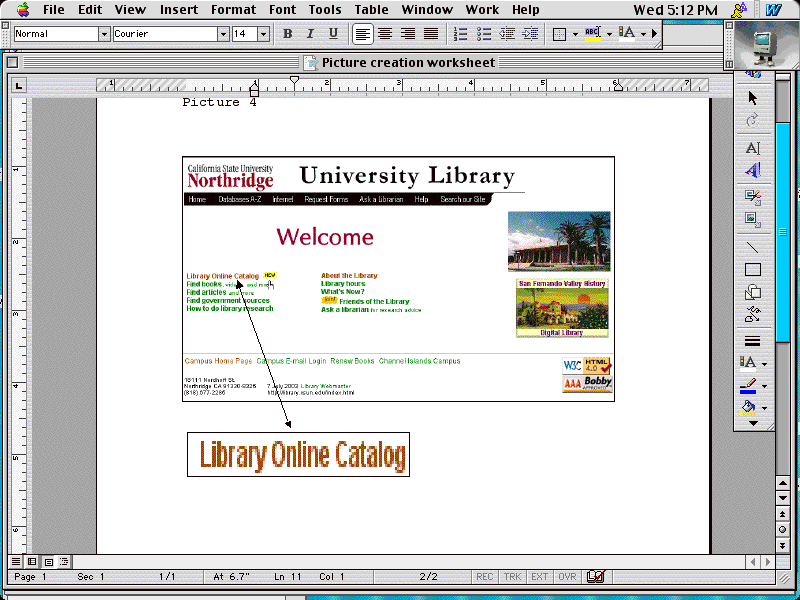Decrease paragraph indent
The image size is (800, 600).
click(x=507, y=34)
